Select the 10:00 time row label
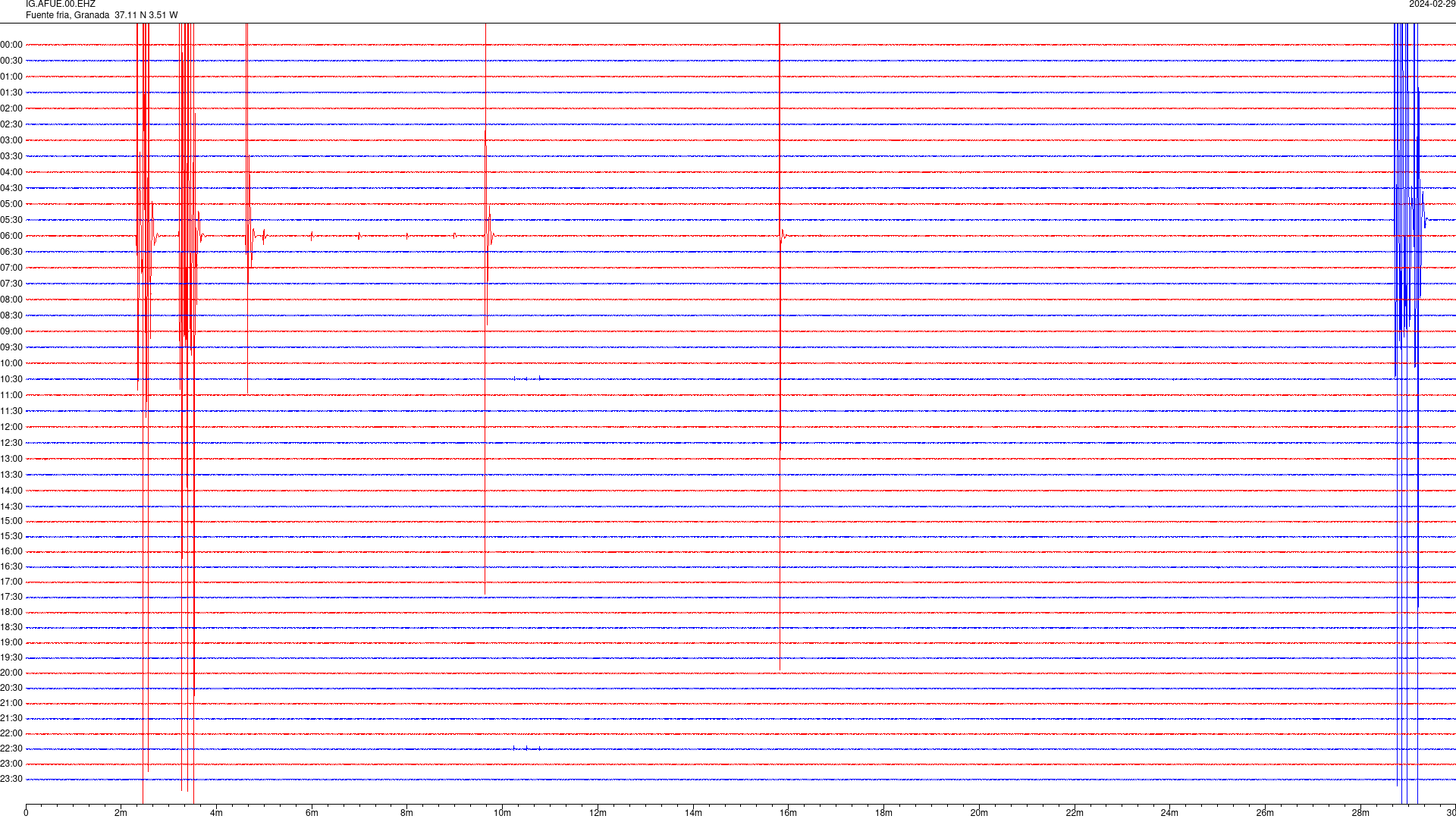 point(11,363)
